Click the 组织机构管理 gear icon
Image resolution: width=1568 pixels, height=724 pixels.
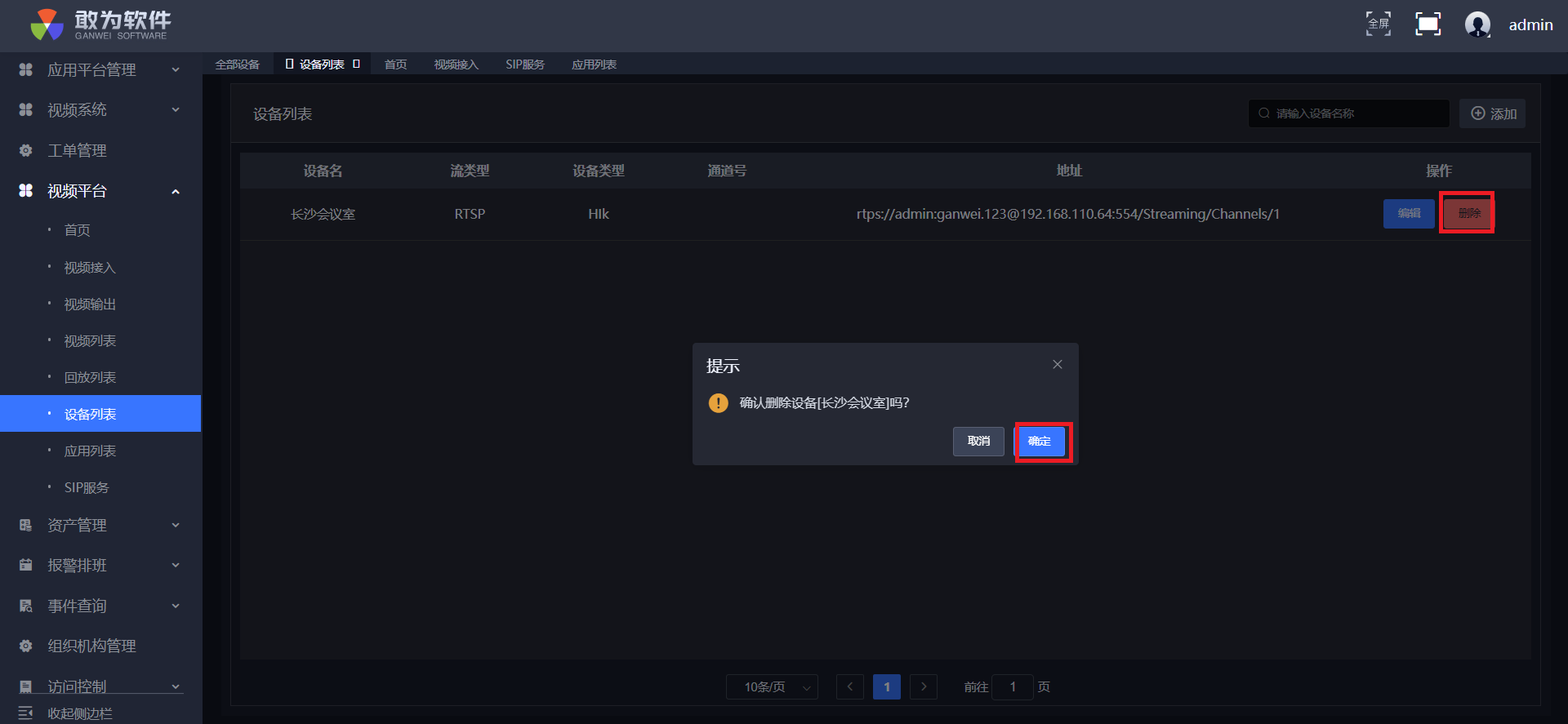(26, 646)
